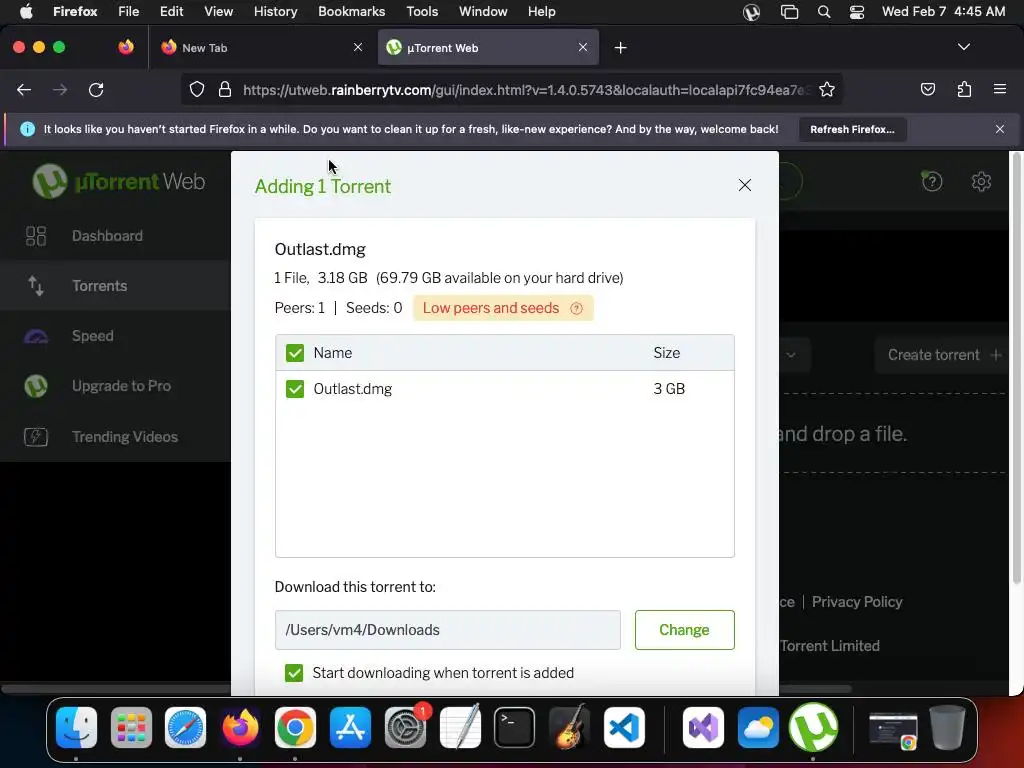1024x768 pixels.
Task: Open System Settings from the Dock
Action: coord(405,727)
